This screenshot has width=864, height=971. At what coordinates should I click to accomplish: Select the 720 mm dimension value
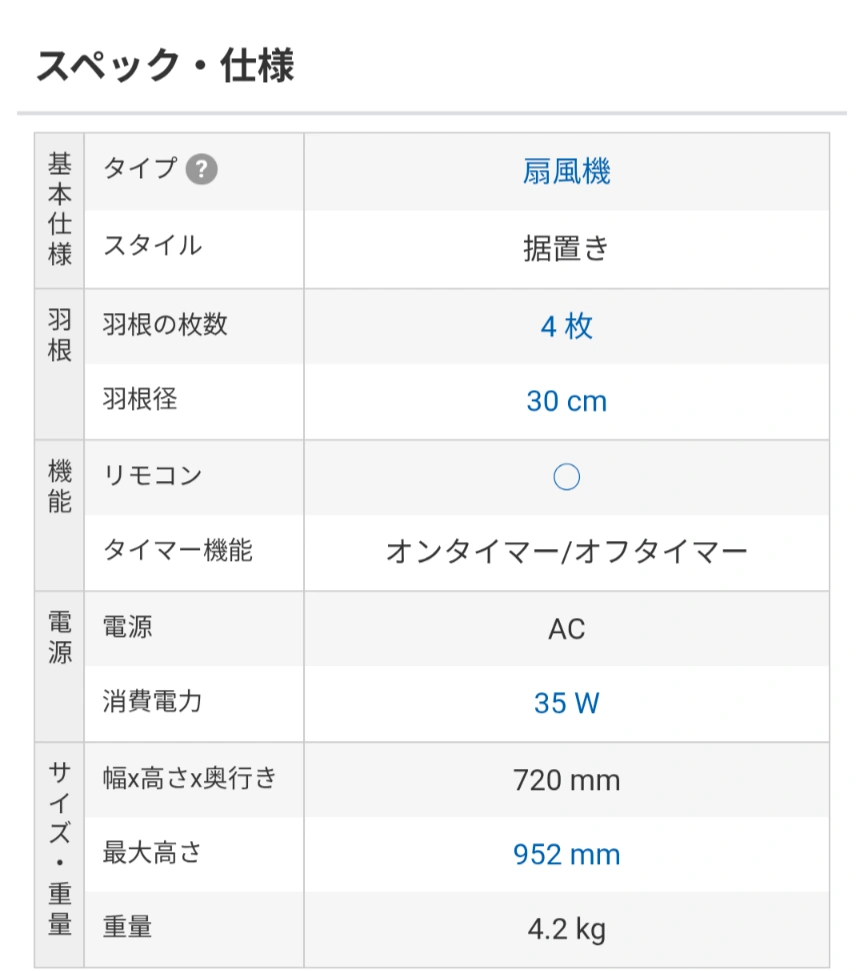point(566,780)
